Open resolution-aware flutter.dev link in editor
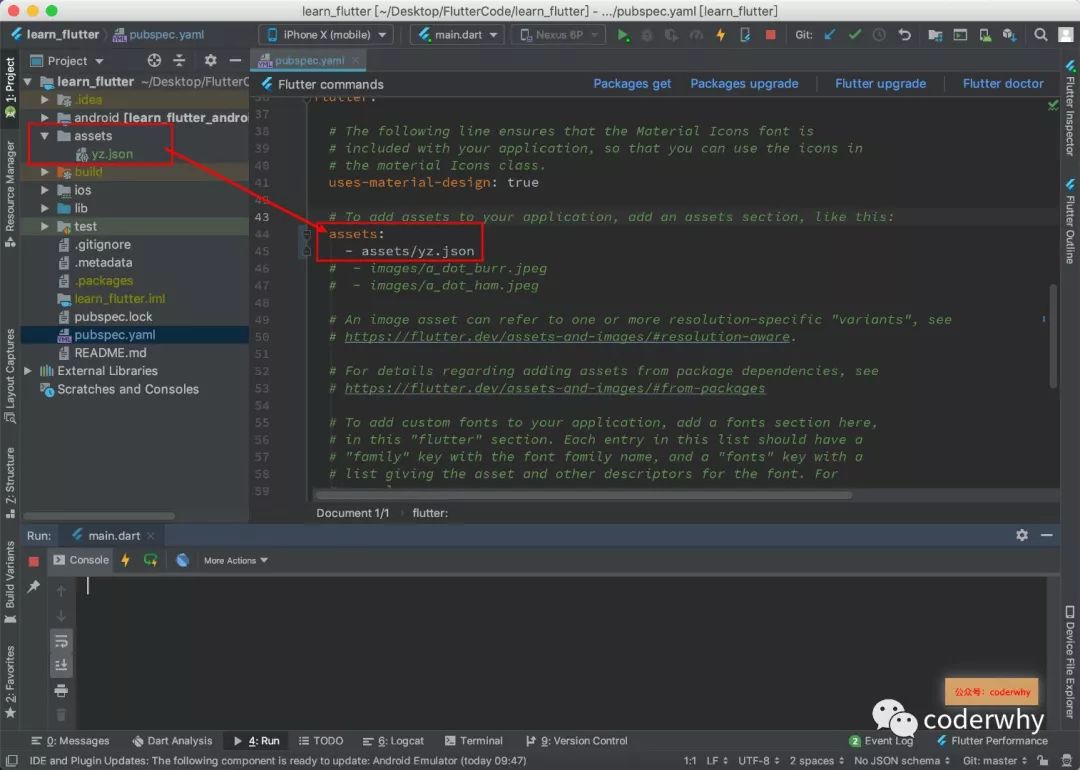This screenshot has width=1080, height=770. (567, 337)
